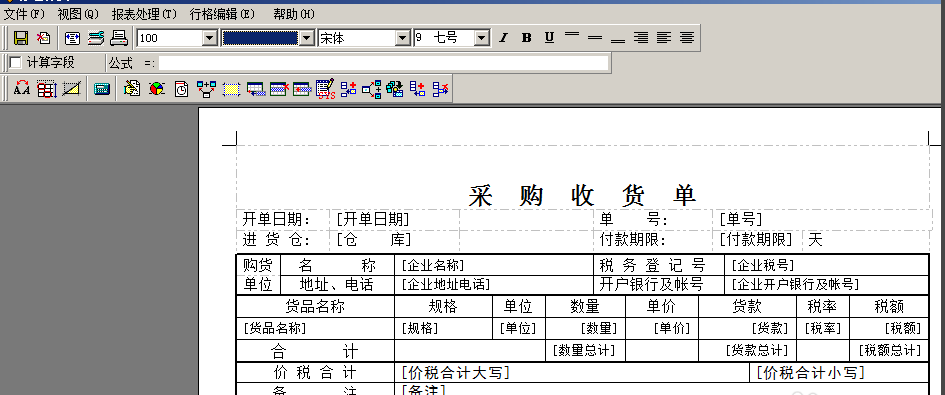Open the 文件(F) menu
Screen dimensions: 945x395
click(x=25, y=14)
